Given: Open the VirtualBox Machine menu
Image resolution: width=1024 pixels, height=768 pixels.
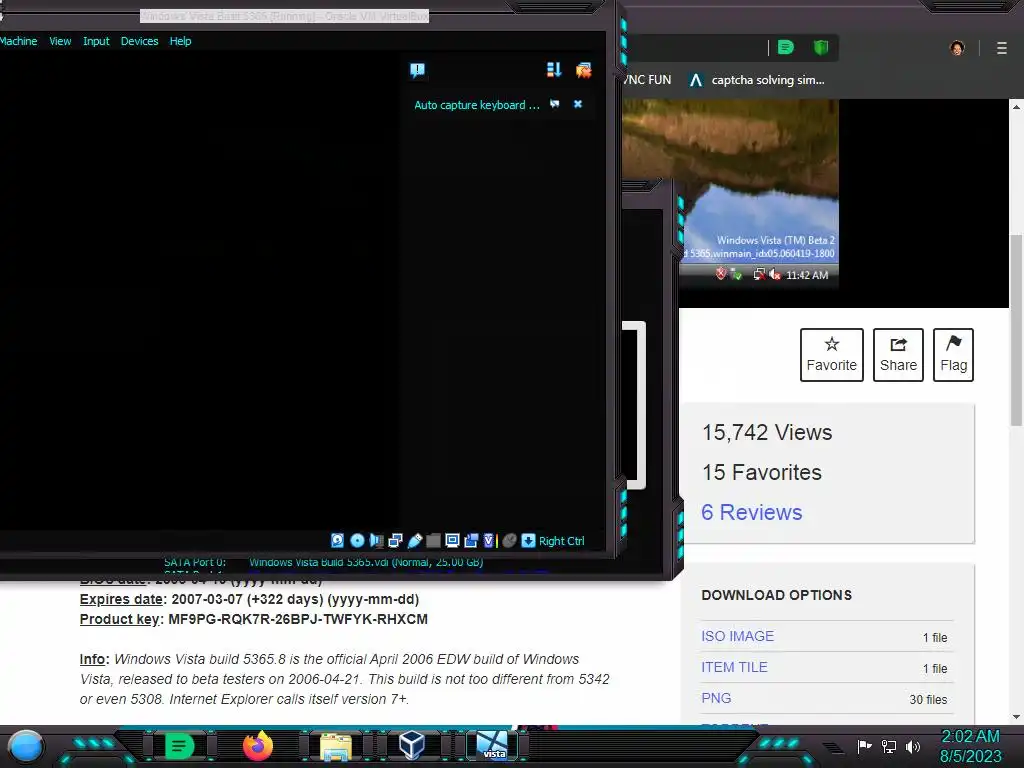Looking at the screenshot, I should (x=18, y=41).
